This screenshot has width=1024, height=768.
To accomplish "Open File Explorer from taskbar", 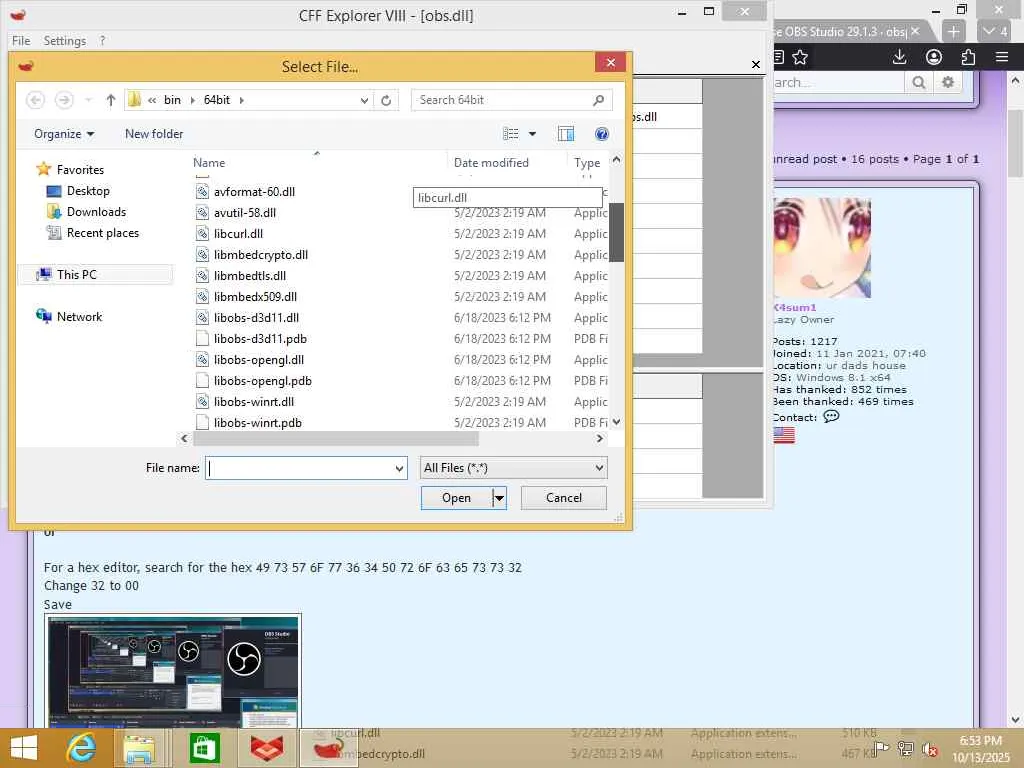I will pyautogui.click(x=139, y=748).
